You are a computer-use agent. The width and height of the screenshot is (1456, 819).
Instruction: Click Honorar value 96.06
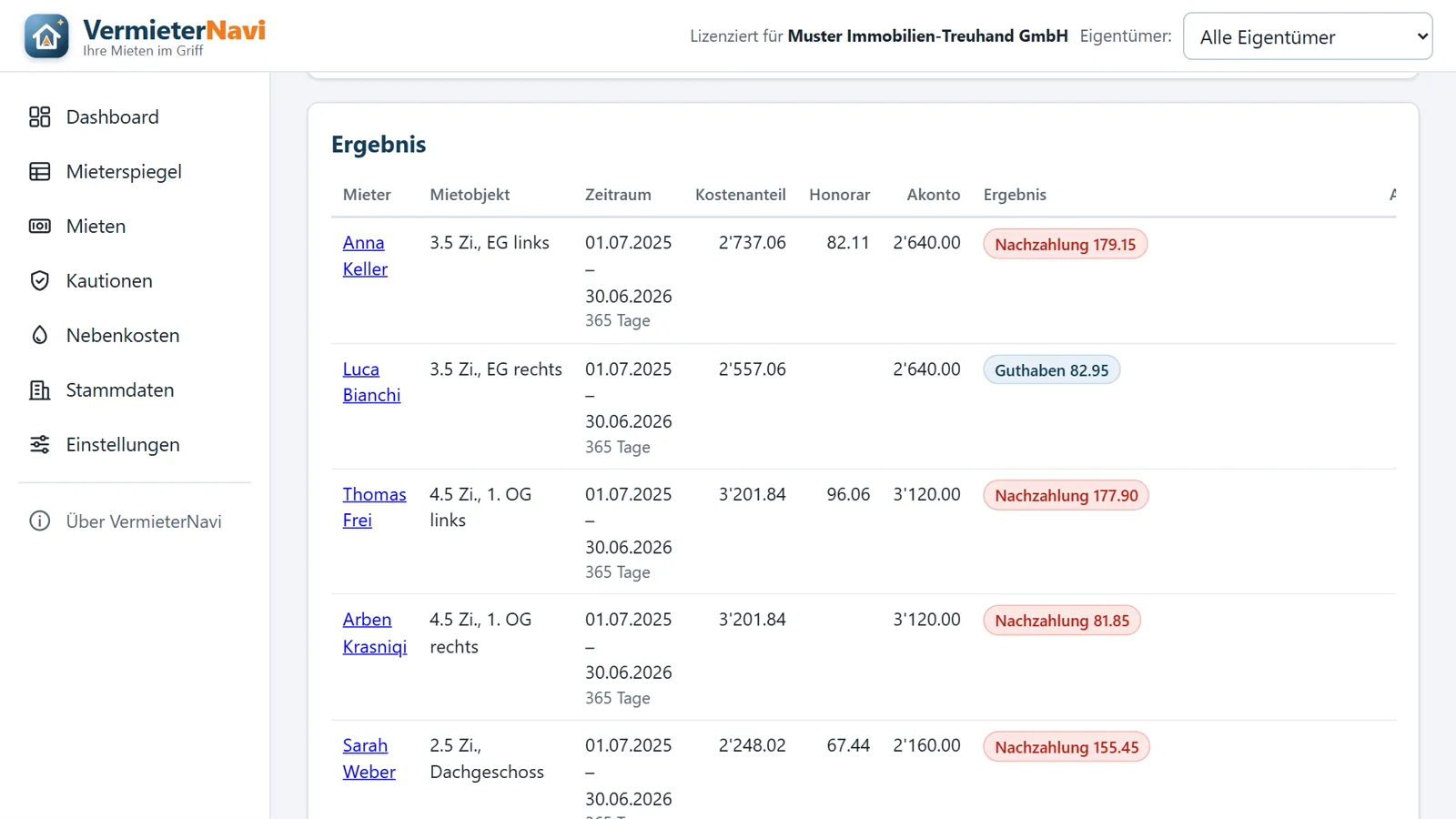coord(848,494)
